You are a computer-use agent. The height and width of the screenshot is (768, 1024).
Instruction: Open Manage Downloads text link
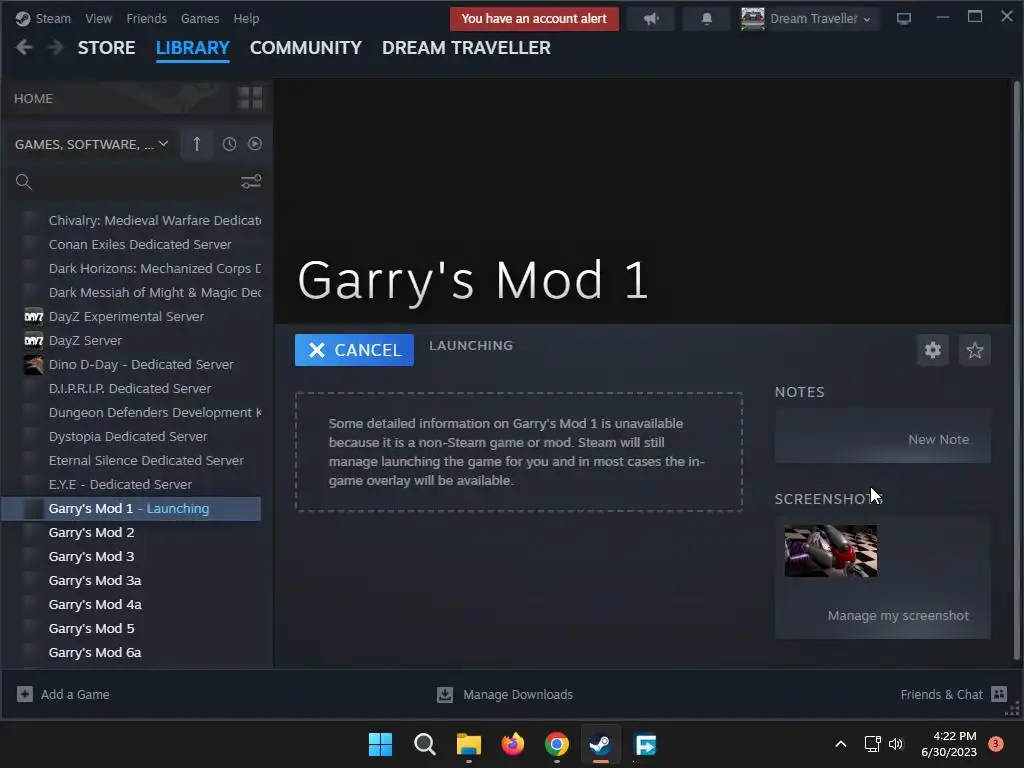coord(518,694)
